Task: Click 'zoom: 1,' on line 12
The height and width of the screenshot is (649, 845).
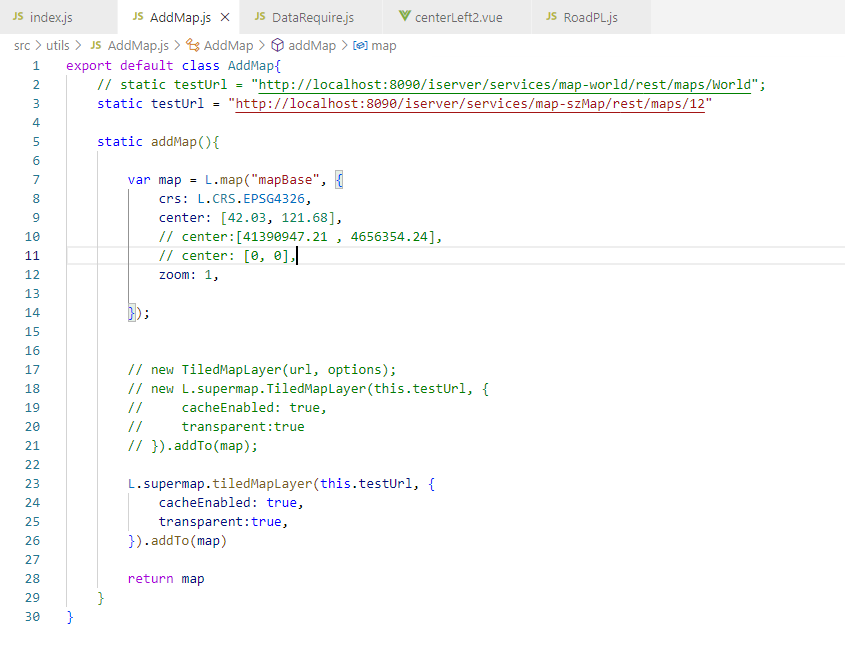Action: (189, 275)
